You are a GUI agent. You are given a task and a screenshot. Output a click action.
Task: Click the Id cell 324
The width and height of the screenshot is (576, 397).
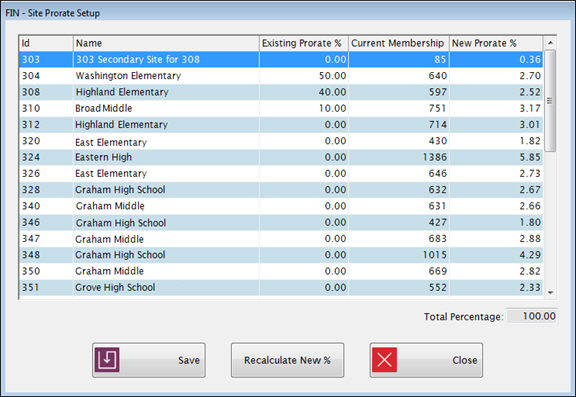[x=31, y=157]
